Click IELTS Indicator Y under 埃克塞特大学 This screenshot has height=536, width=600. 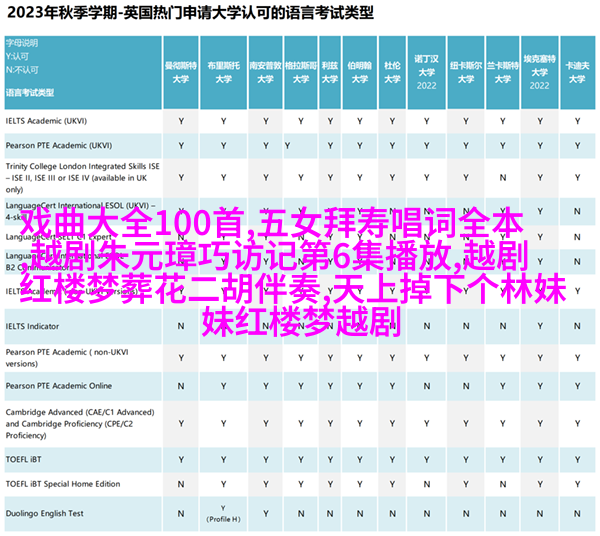point(540,326)
